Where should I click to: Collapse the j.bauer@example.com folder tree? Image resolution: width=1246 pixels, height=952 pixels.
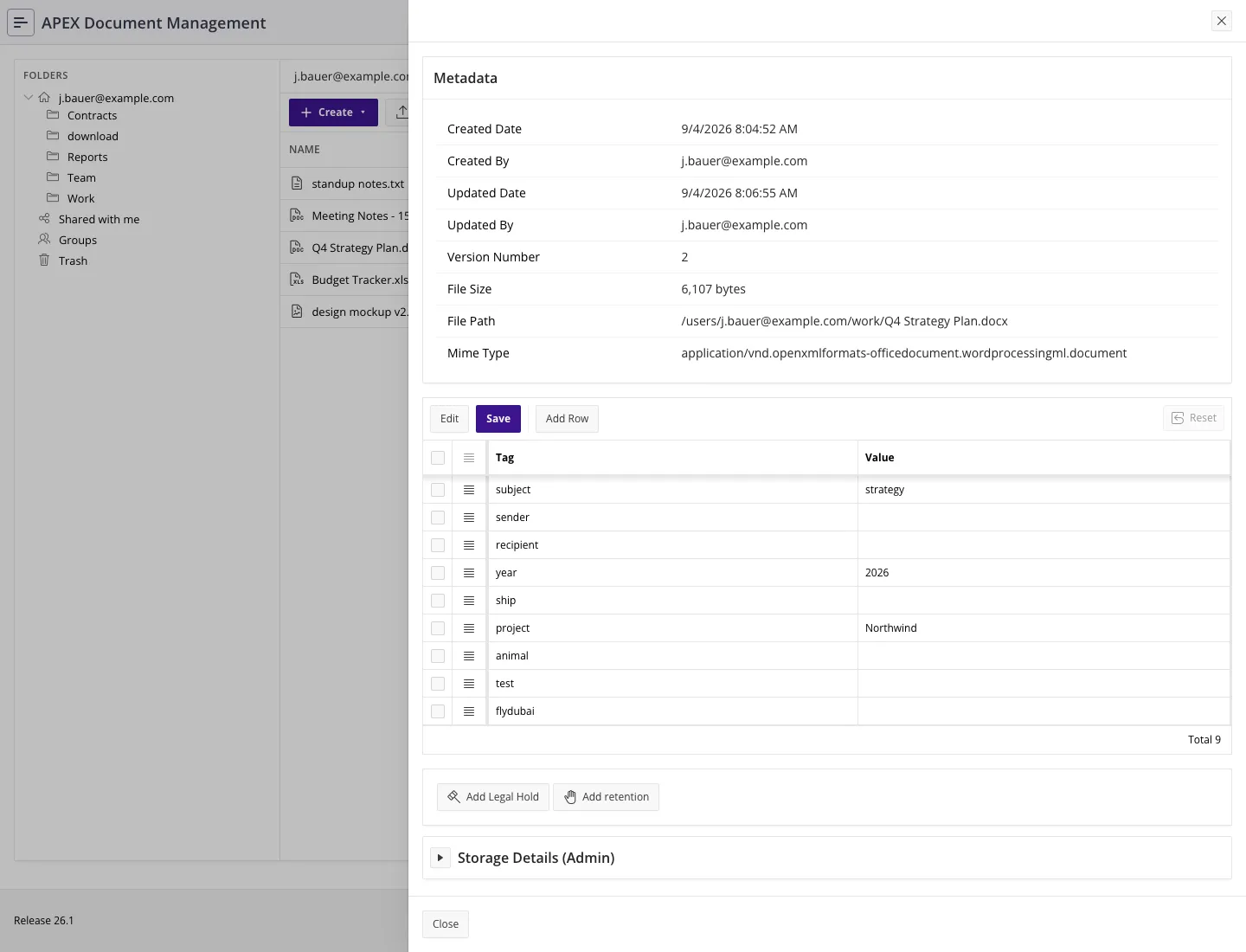click(x=29, y=98)
